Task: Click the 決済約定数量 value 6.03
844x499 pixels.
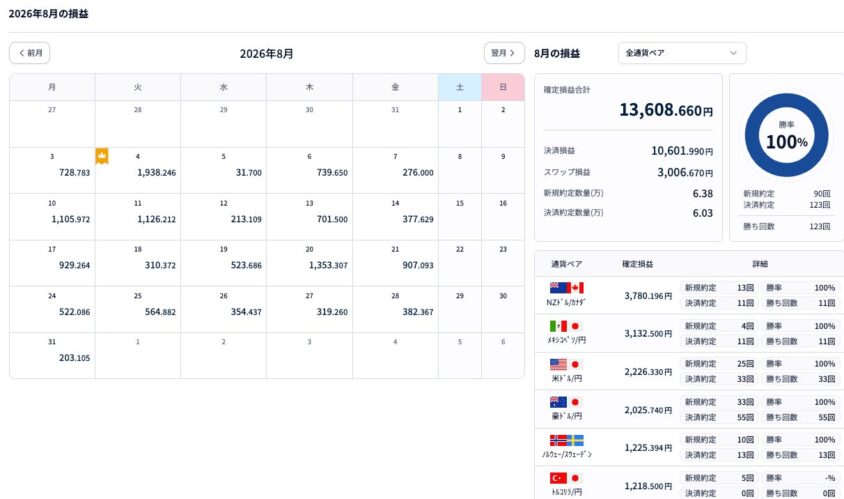Action: coord(702,213)
